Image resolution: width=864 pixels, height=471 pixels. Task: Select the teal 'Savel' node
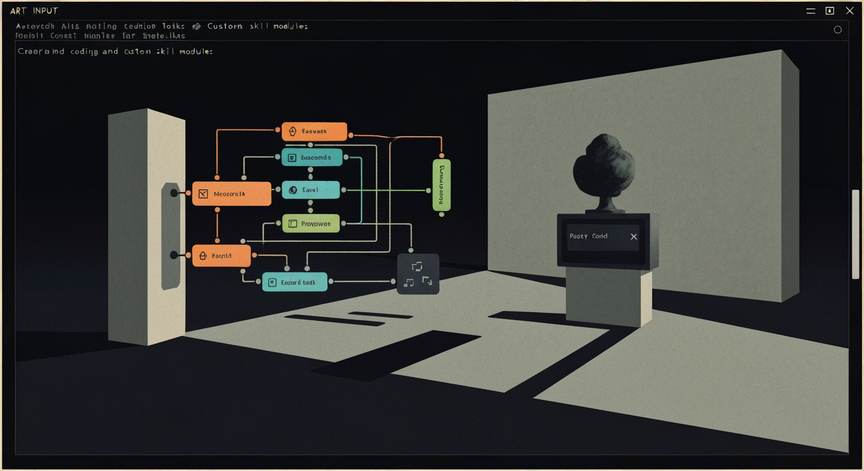[x=311, y=190]
